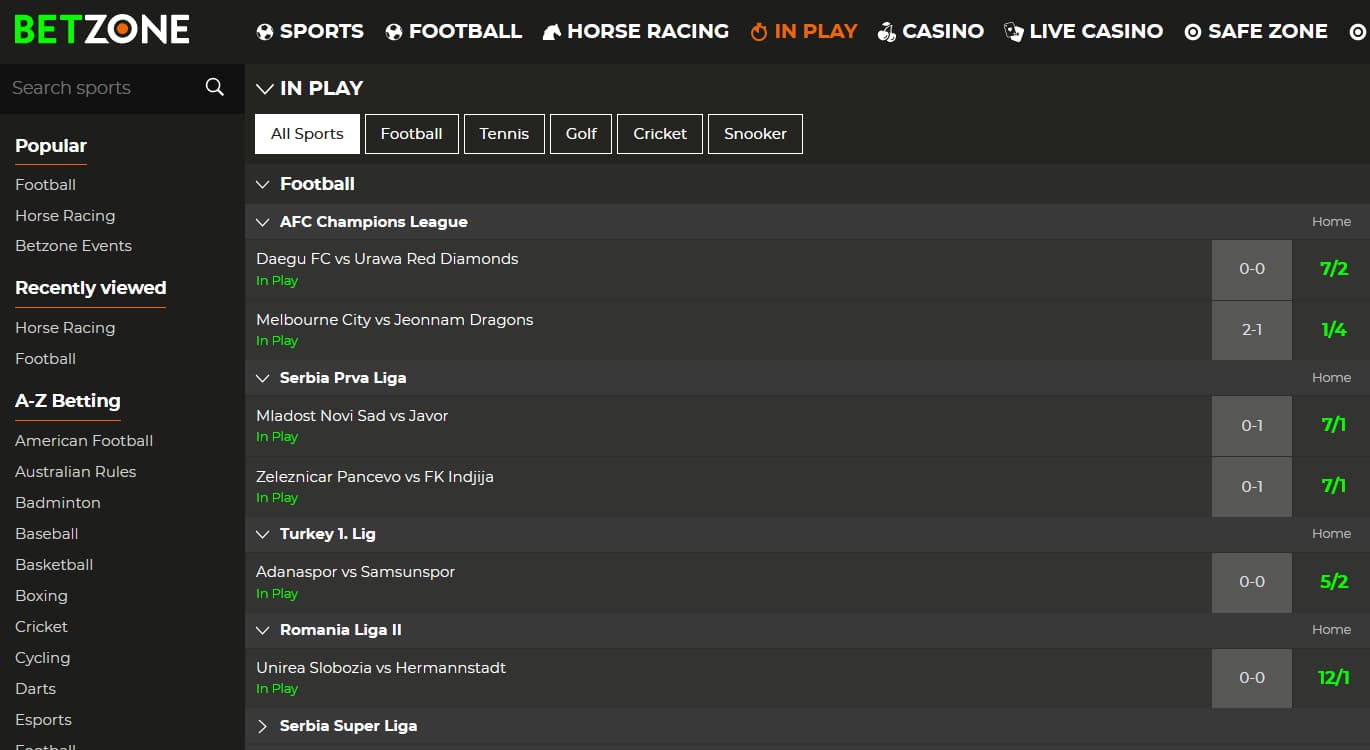Click the stopwatch icon beside In Play
Image resolution: width=1370 pixels, height=750 pixels.
pyautogui.click(x=759, y=32)
